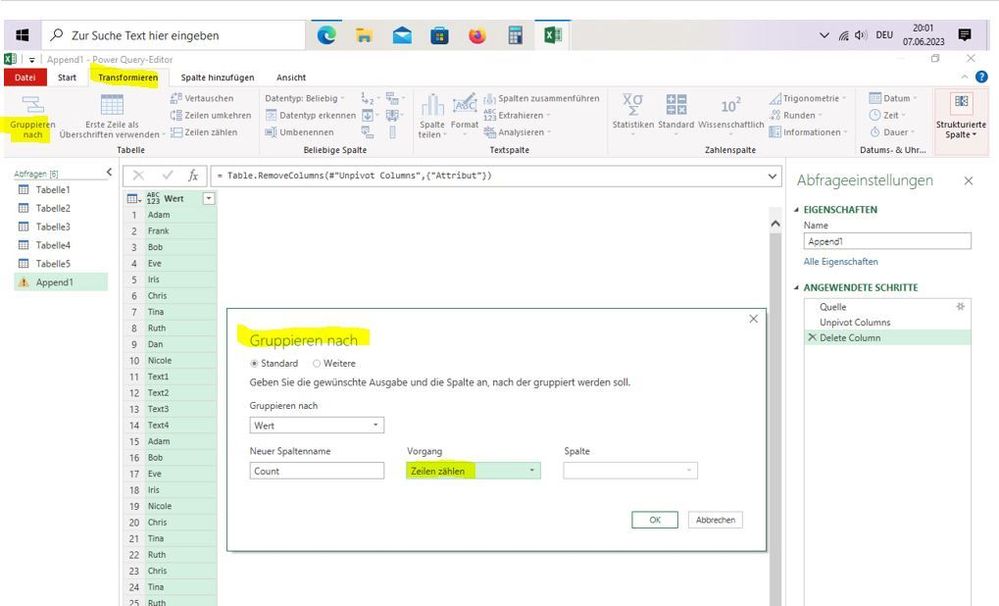Switch to the Start tab
The image size is (999, 606).
click(67, 77)
